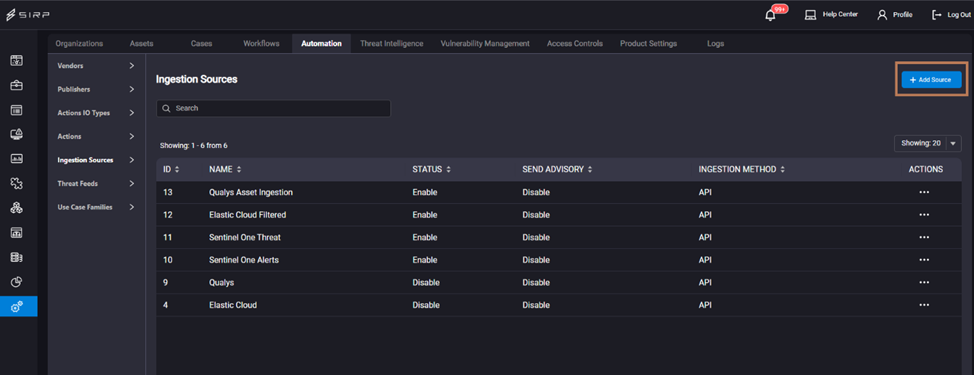The image size is (974, 375).
Task: Open actions menu for Sentinel One Alerts
Action: pos(924,260)
